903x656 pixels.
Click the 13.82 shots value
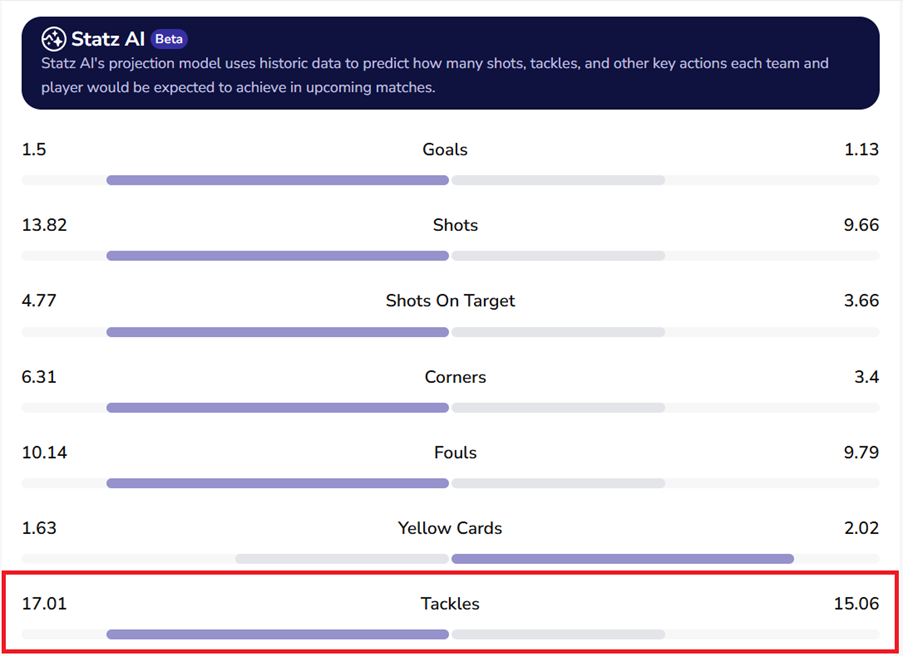44,225
